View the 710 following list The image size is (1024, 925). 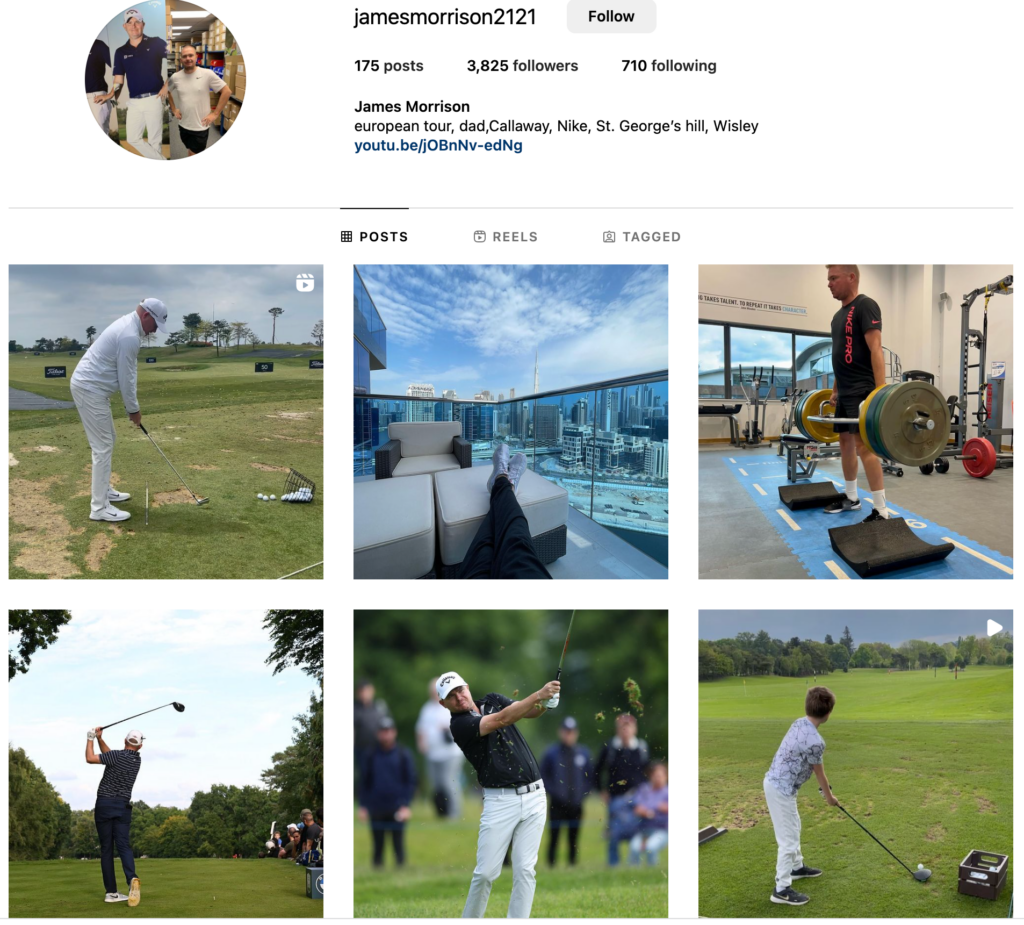pos(669,66)
